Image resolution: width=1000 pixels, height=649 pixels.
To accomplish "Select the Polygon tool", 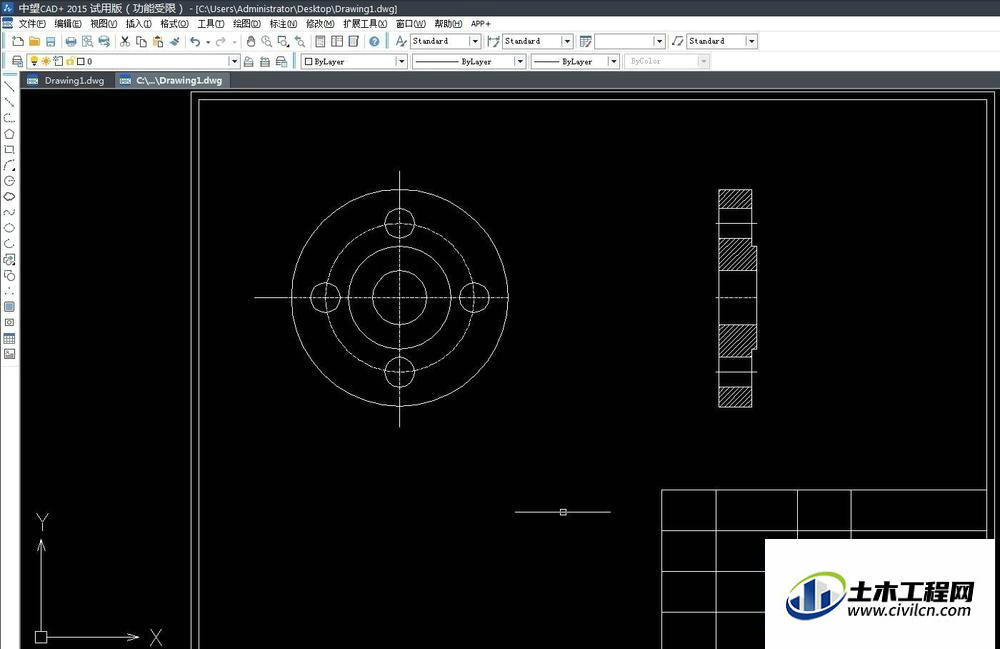I will pos(9,134).
